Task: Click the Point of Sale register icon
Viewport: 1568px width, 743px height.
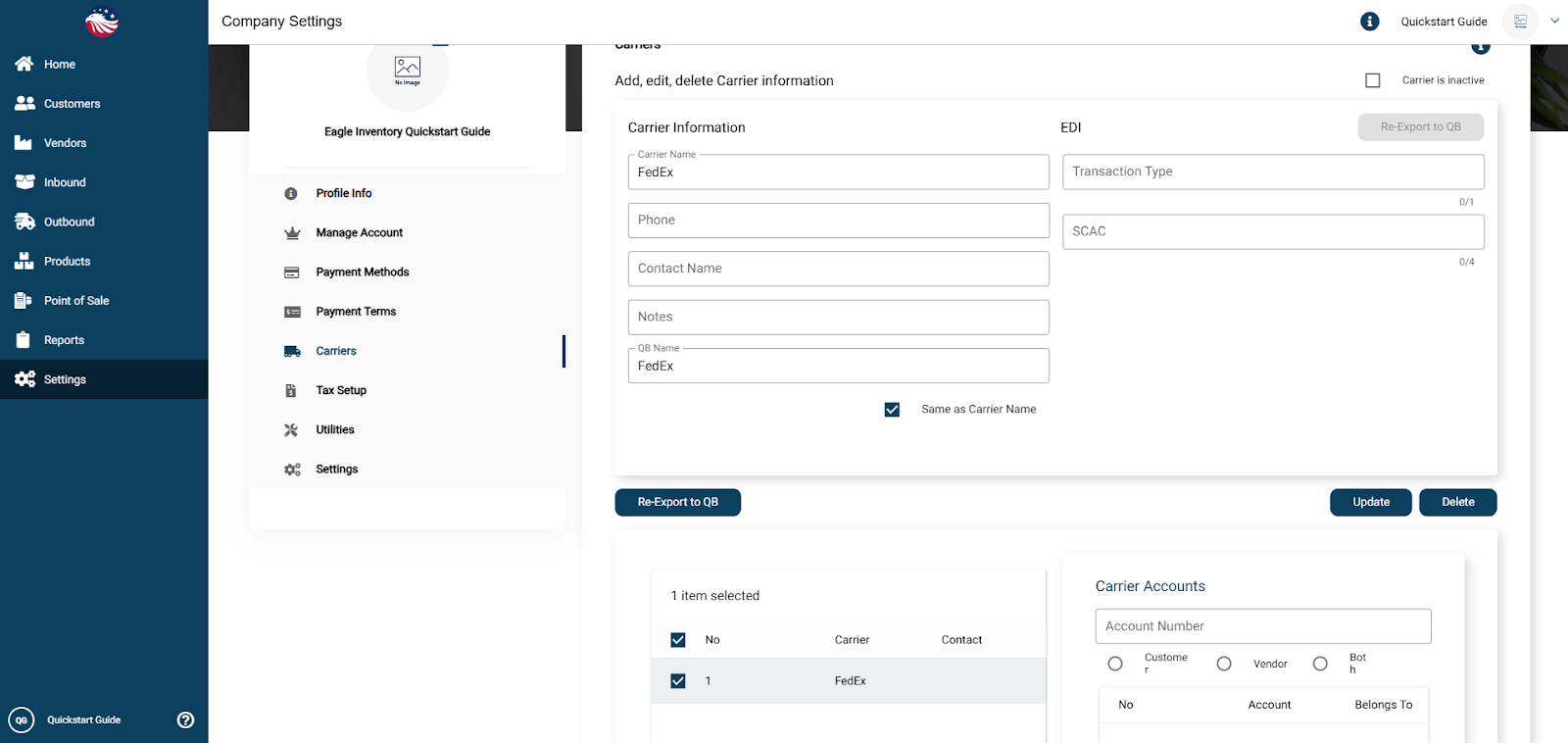Action: click(x=24, y=301)
